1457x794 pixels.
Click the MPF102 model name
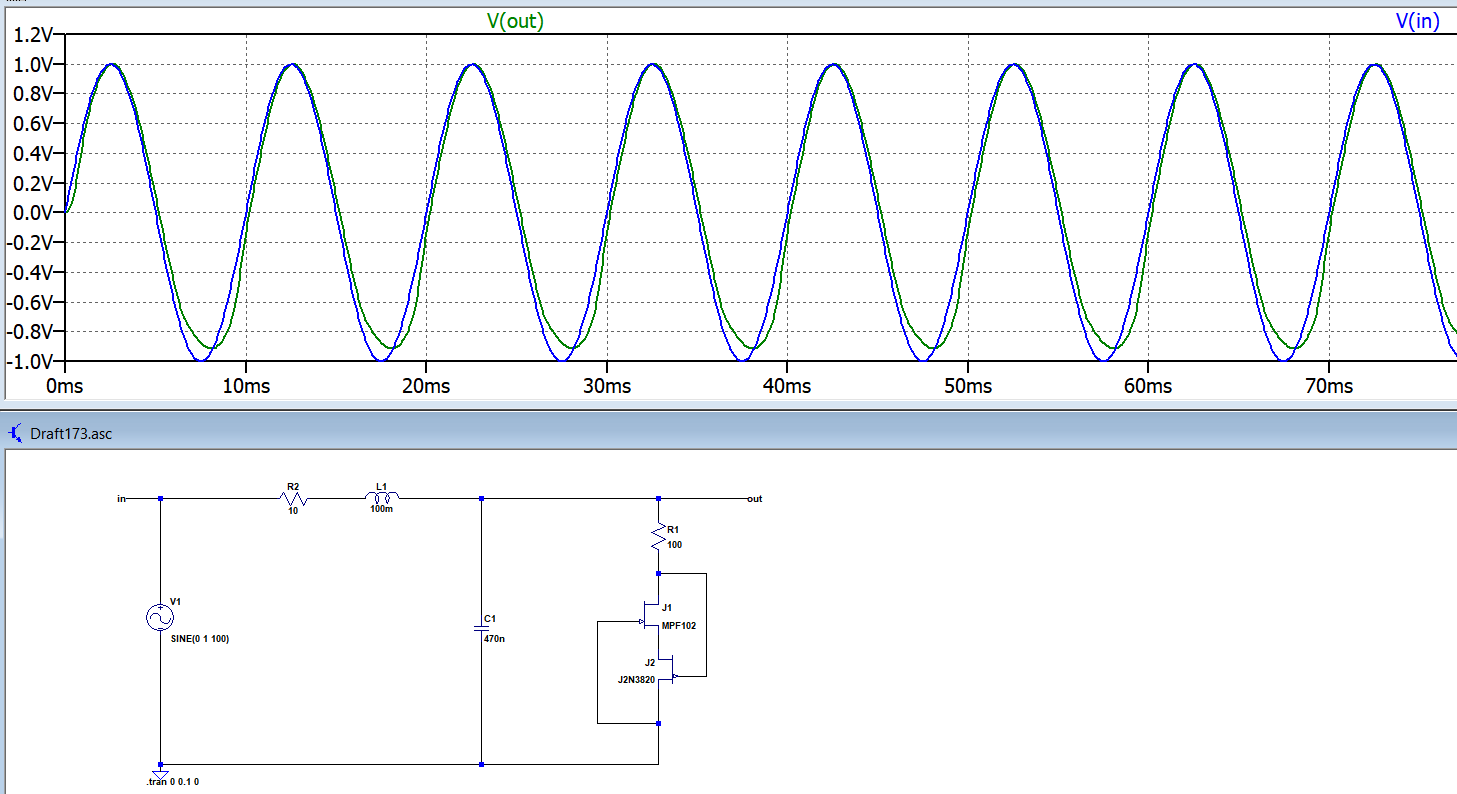pos(678,626)
